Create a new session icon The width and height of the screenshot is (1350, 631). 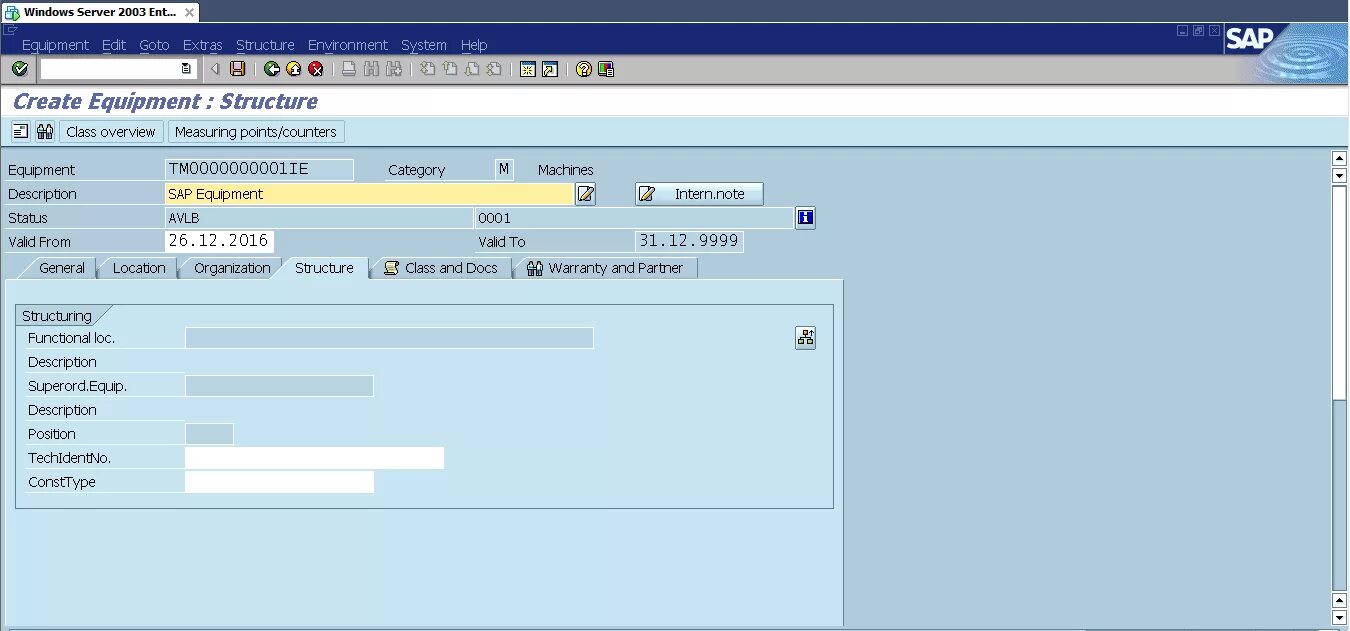(x=528, y=69)
